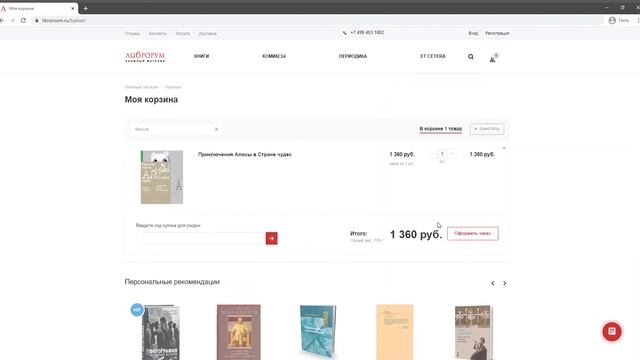Show next recommendations with the right arrow
The width and height of the screenshot is (640, 360).
[x=504, y=283]
